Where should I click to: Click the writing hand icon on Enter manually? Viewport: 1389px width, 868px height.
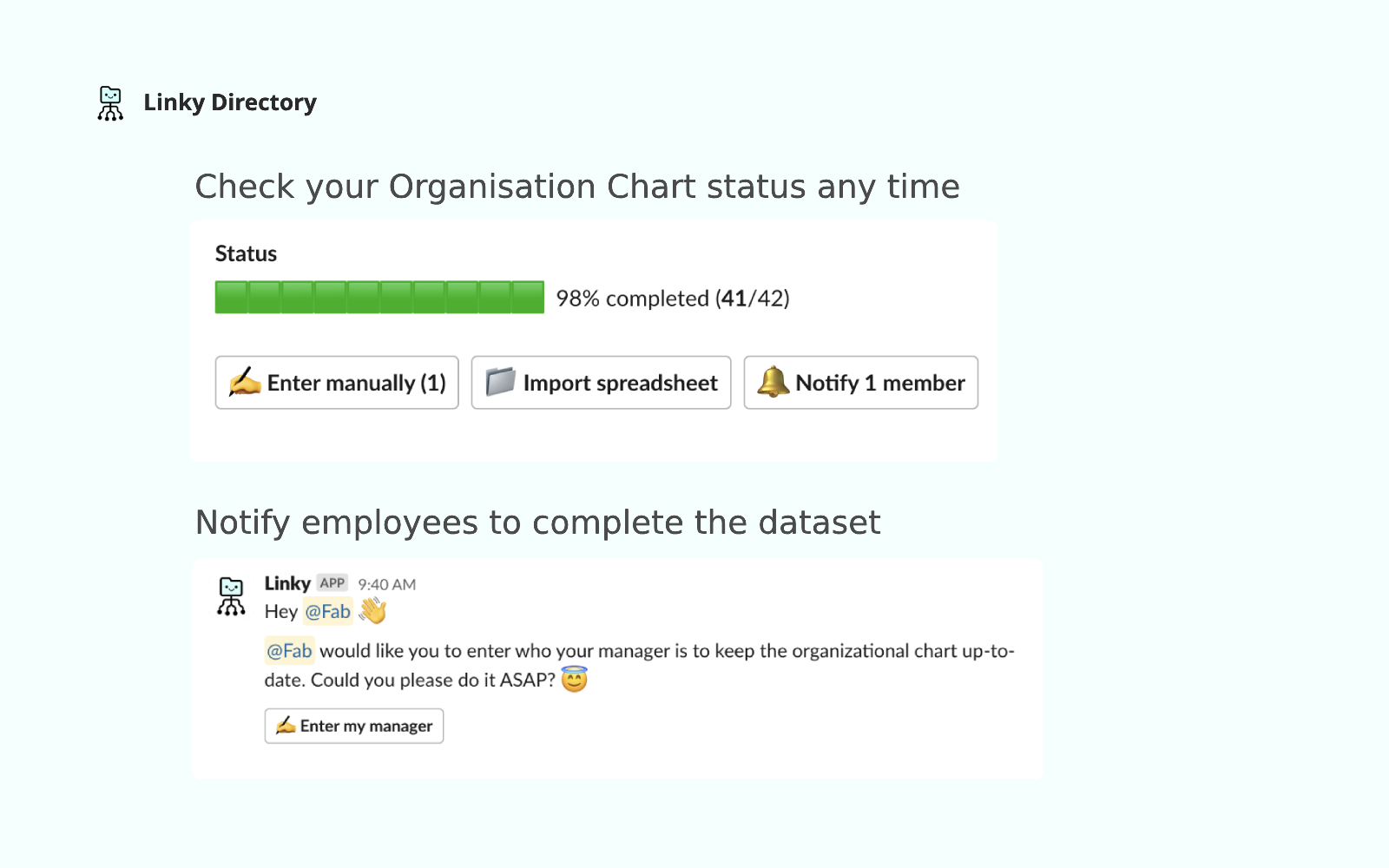[x=245, y=382]
